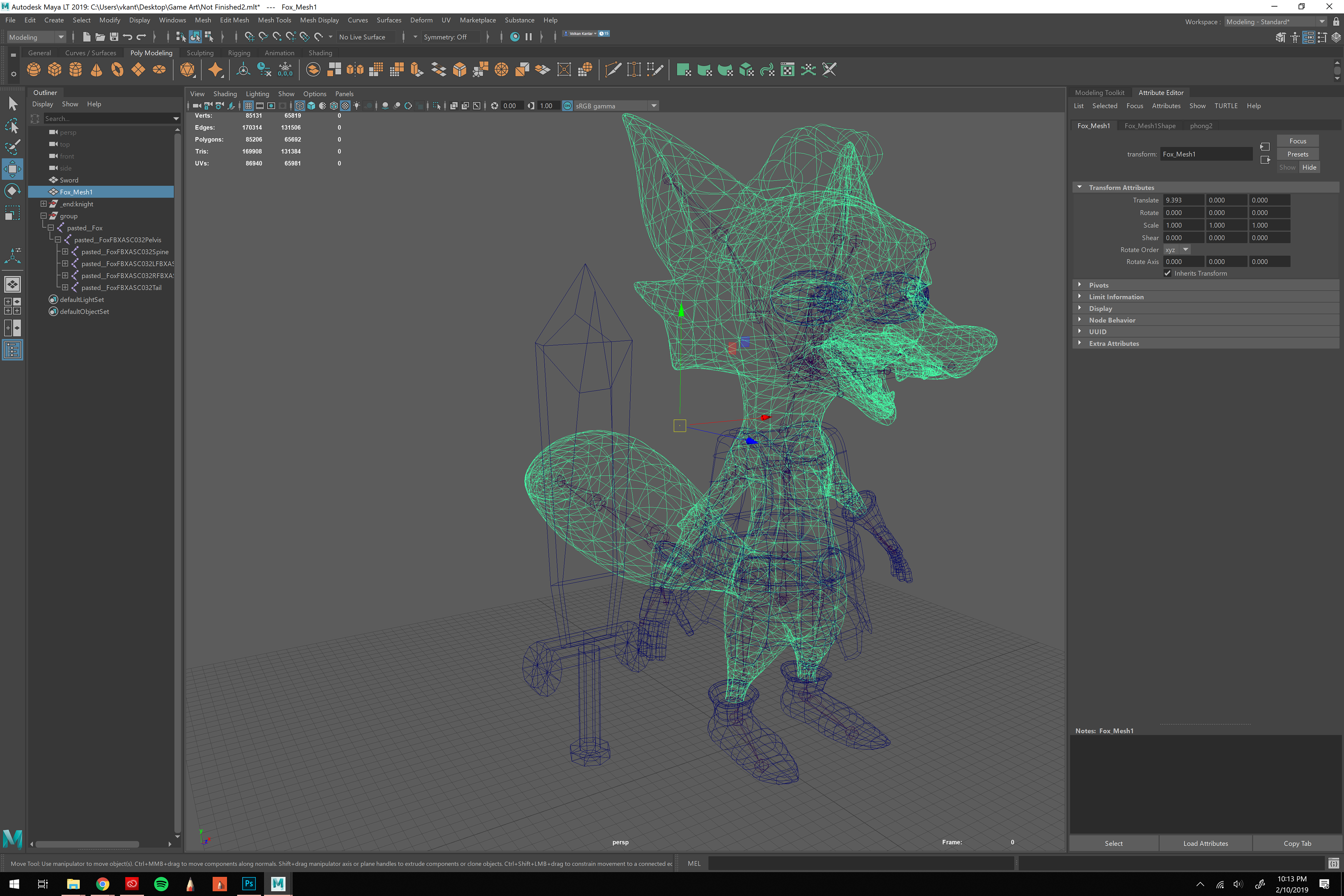Create a polygon plane from the shelf
Image resolution: width=1344 pixels, height=896 pixels.
point(138,70)
